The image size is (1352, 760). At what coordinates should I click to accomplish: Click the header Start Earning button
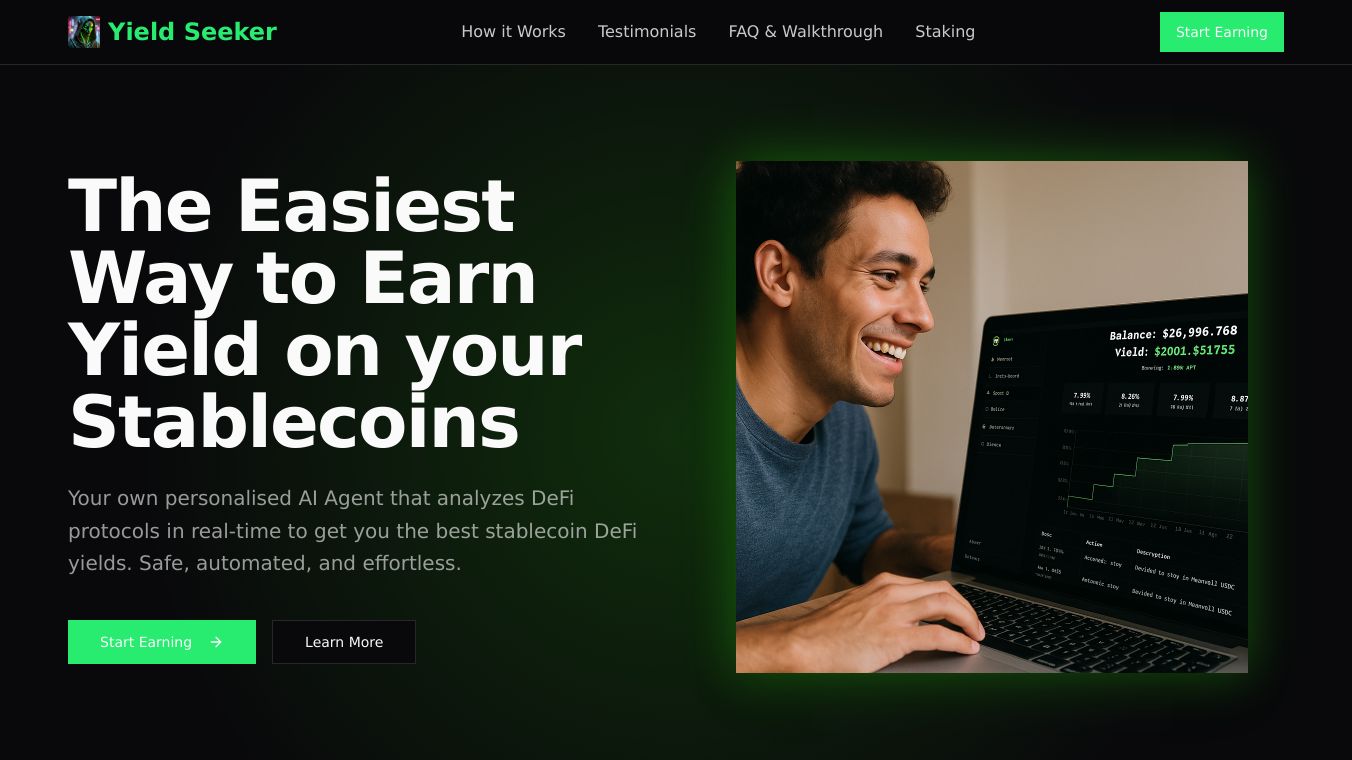1221,32
